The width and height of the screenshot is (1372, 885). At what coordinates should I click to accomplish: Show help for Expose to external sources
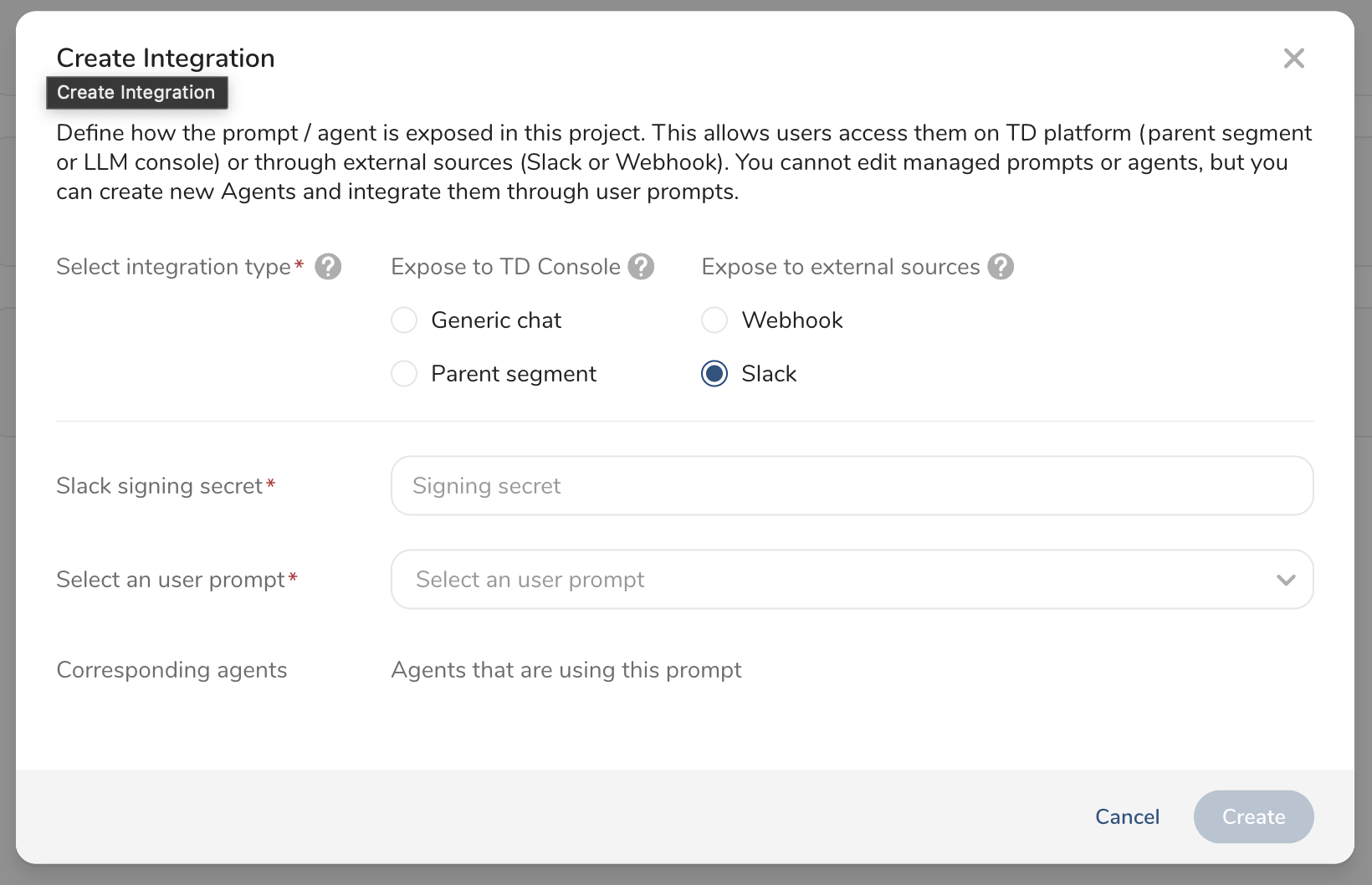[x=1000, y=267]
